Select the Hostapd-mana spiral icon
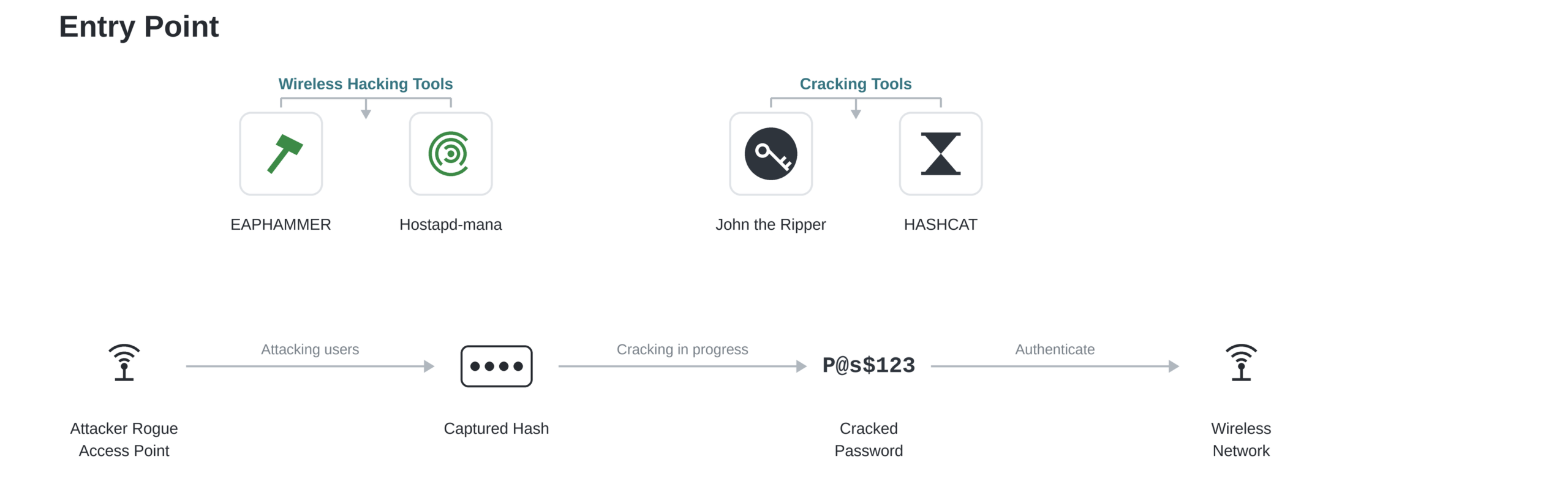The width and height of the screenshot is (1568, 497). (x=450, y=154)
